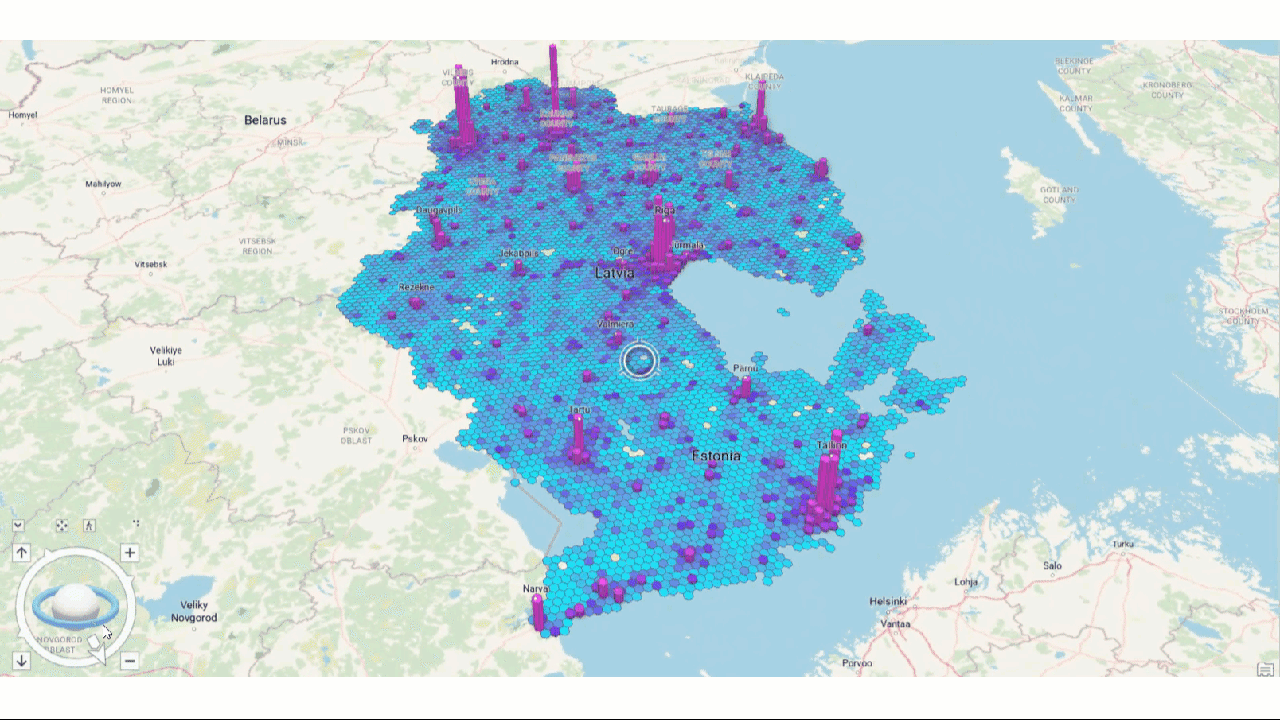This screenshot has height=720, width=1280.
Task: Click the zoom out minus icon
Action: 128,661
